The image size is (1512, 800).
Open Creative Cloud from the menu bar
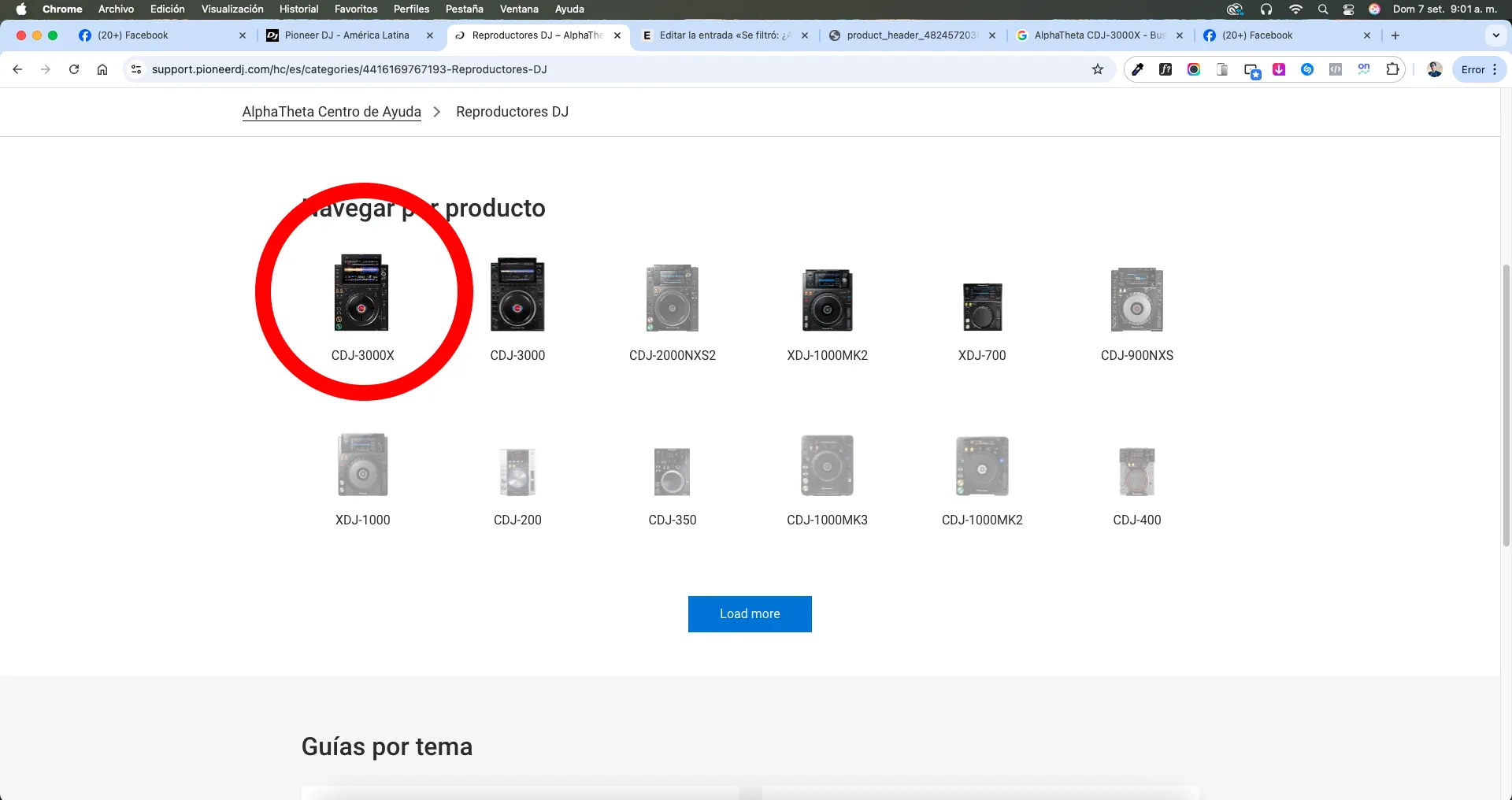[x=1235, y=9]
